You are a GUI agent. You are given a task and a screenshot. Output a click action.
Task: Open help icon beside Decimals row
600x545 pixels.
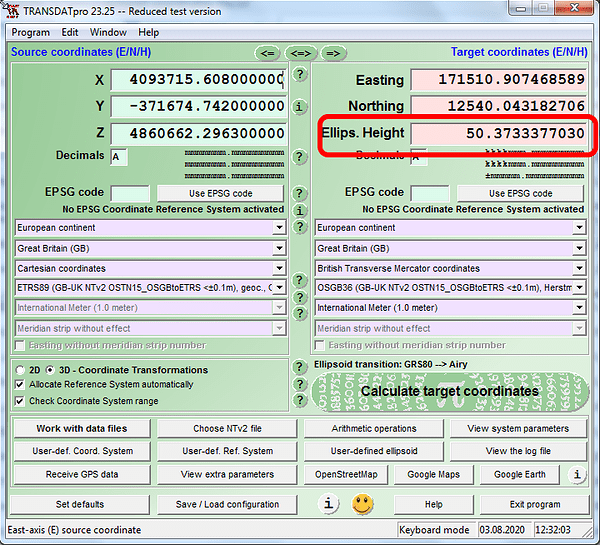point(300,157)
